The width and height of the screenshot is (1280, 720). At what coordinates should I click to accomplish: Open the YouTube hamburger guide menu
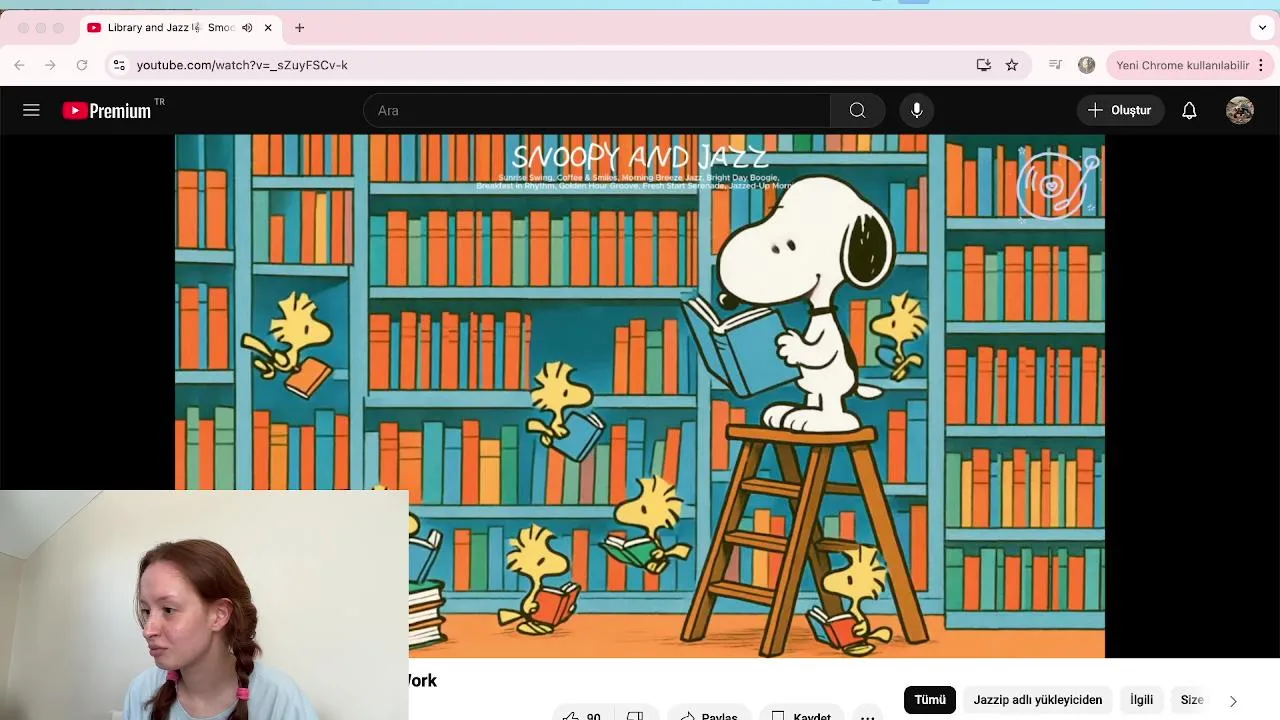(x=31, y=110)
